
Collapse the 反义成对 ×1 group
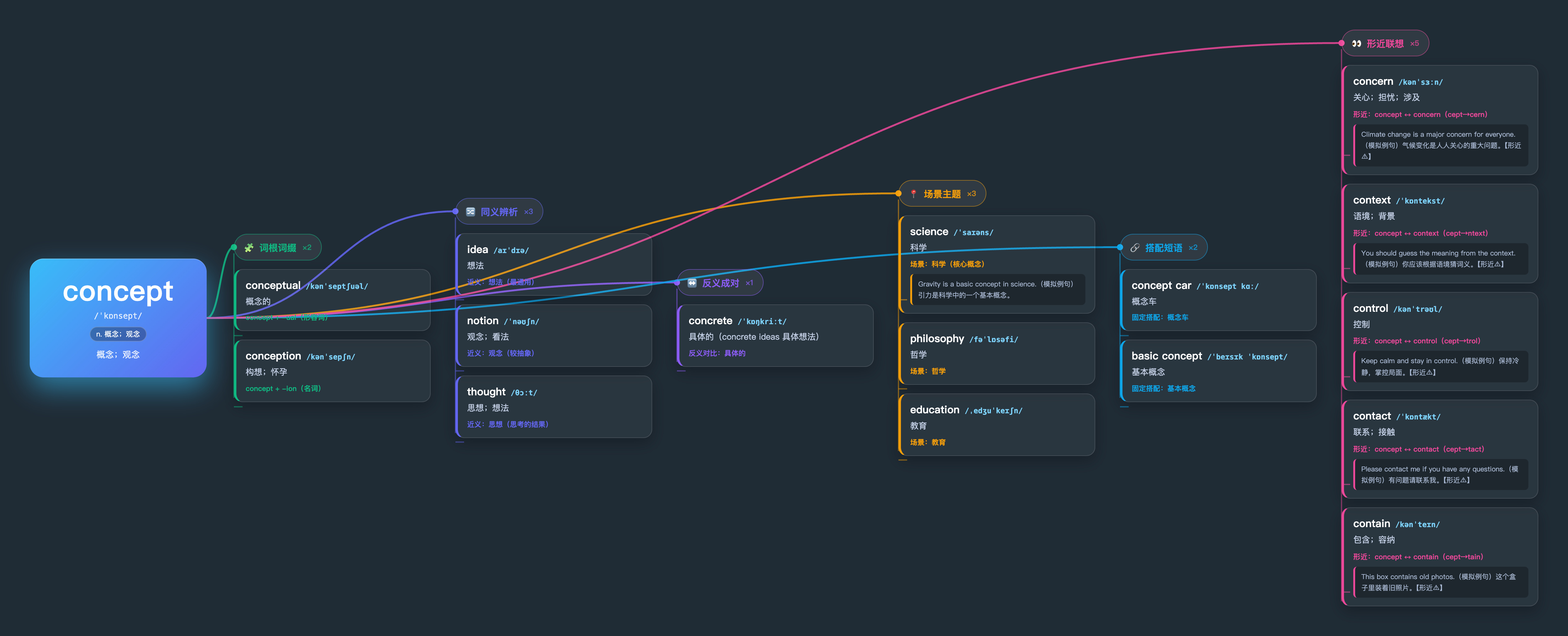click(720, 282)
